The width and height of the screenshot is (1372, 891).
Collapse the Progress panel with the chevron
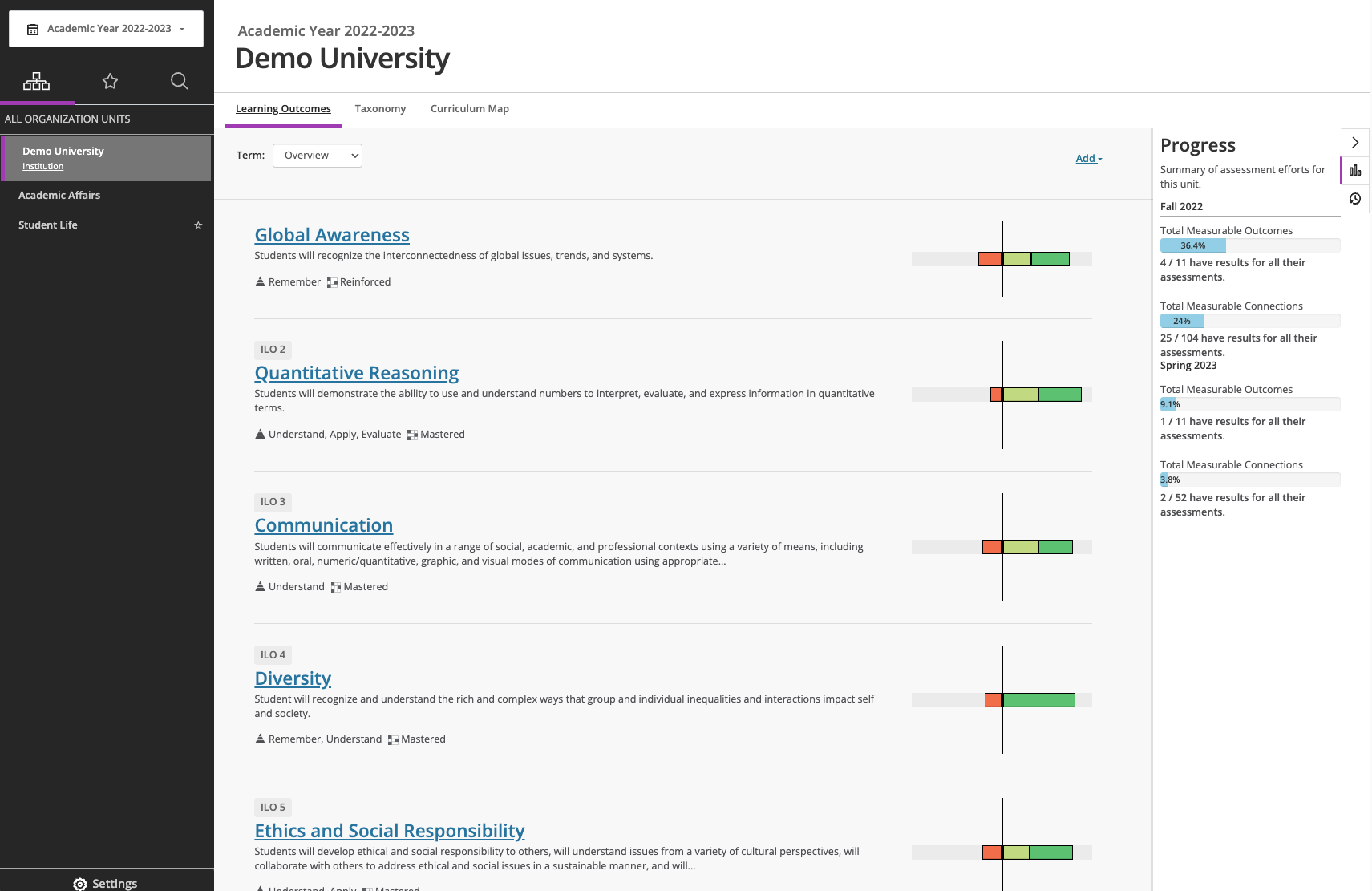pos(1355,143)
